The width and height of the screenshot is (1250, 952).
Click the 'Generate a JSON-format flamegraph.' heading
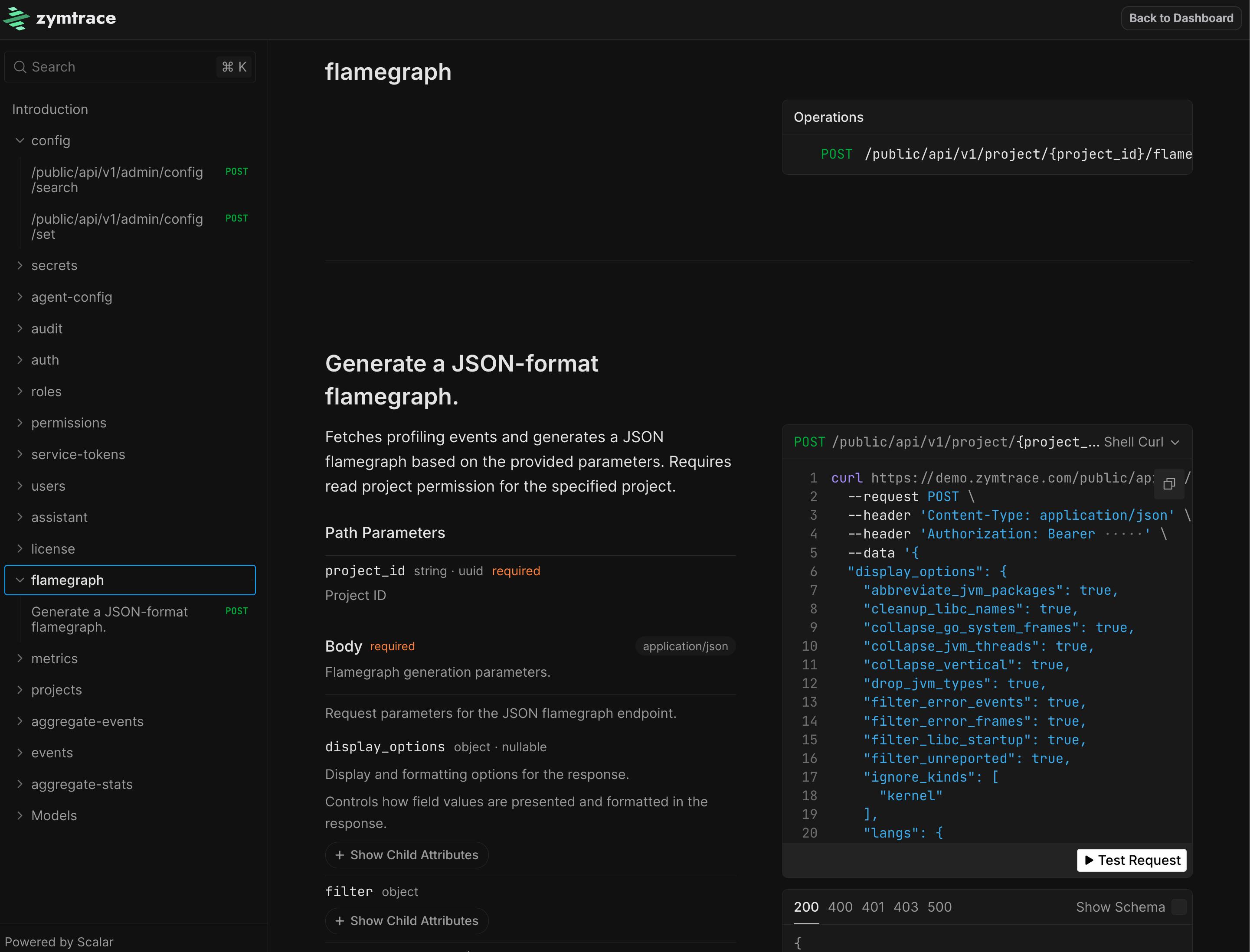[461, 380]
